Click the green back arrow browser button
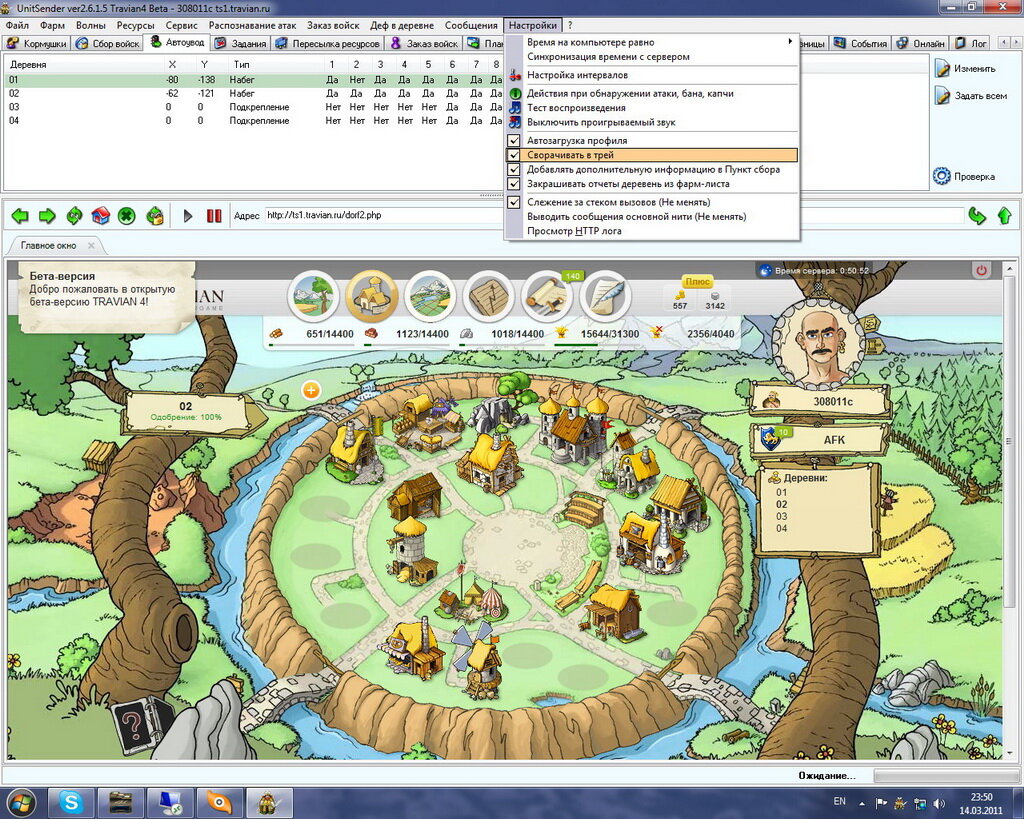Viewport: 1024px width, 819px height. (20, 216)
